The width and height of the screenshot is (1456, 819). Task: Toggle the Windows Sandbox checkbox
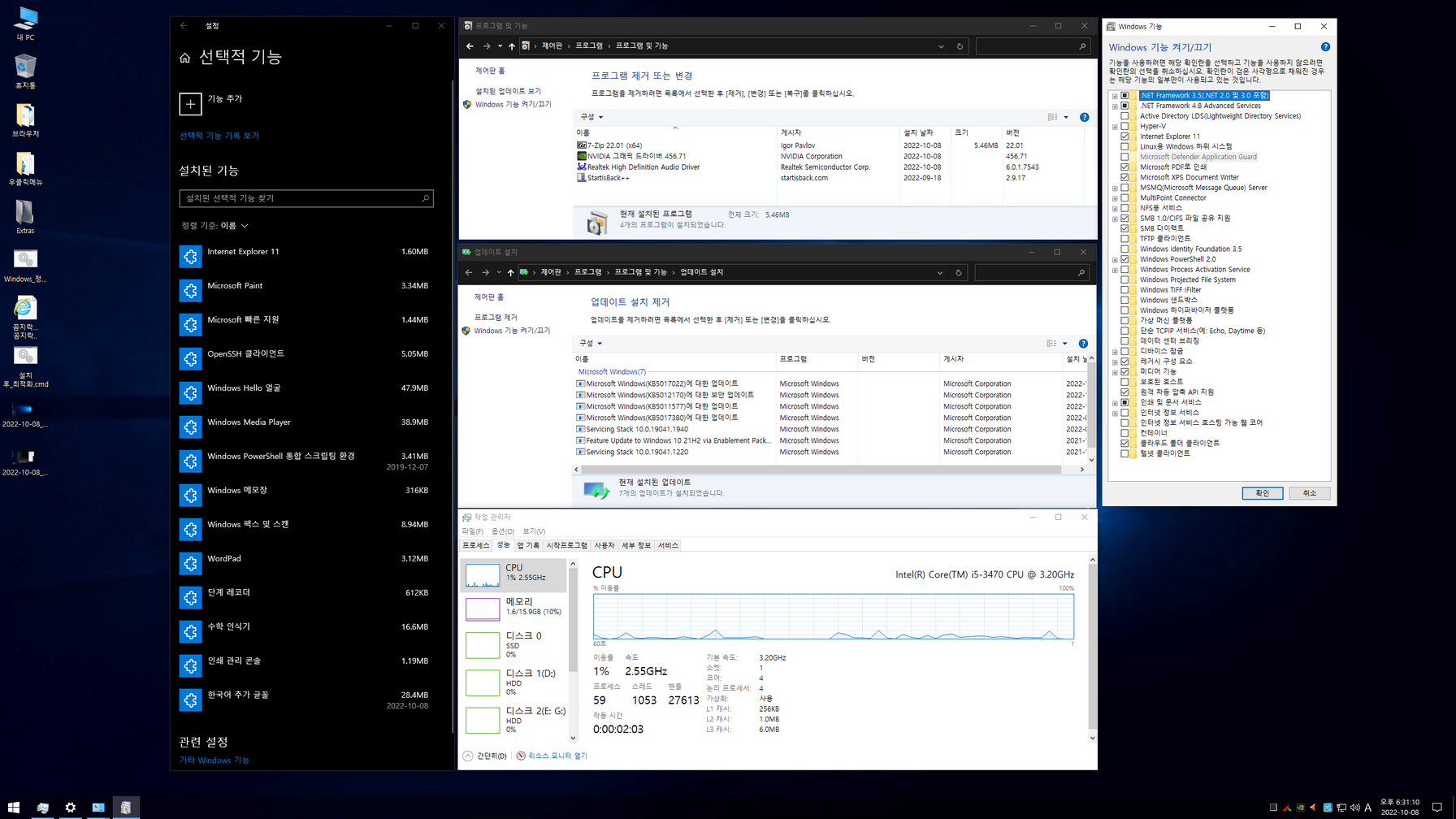coord(1124,300)
